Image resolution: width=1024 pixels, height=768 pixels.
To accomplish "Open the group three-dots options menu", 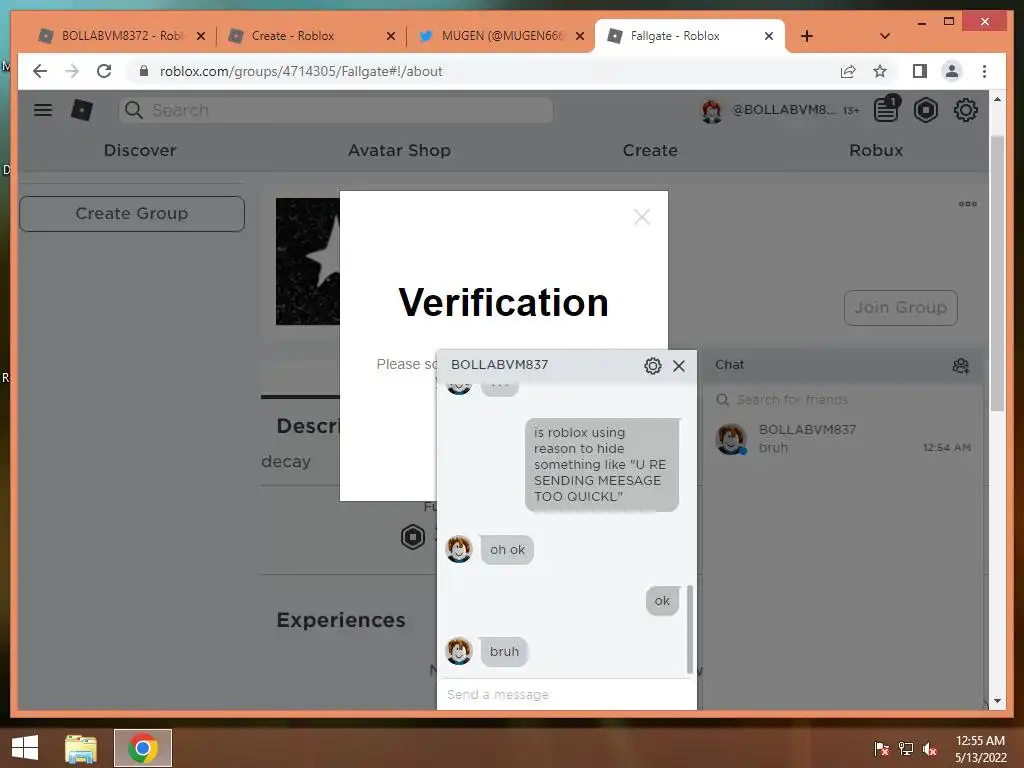I will [968, 204].
